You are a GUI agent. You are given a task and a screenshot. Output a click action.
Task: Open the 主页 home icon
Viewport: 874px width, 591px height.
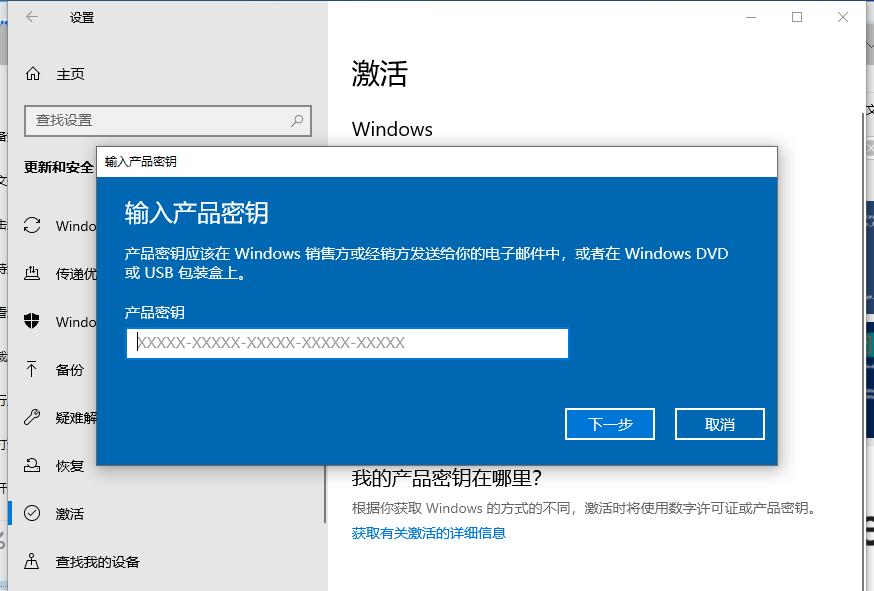click(33, 74)
